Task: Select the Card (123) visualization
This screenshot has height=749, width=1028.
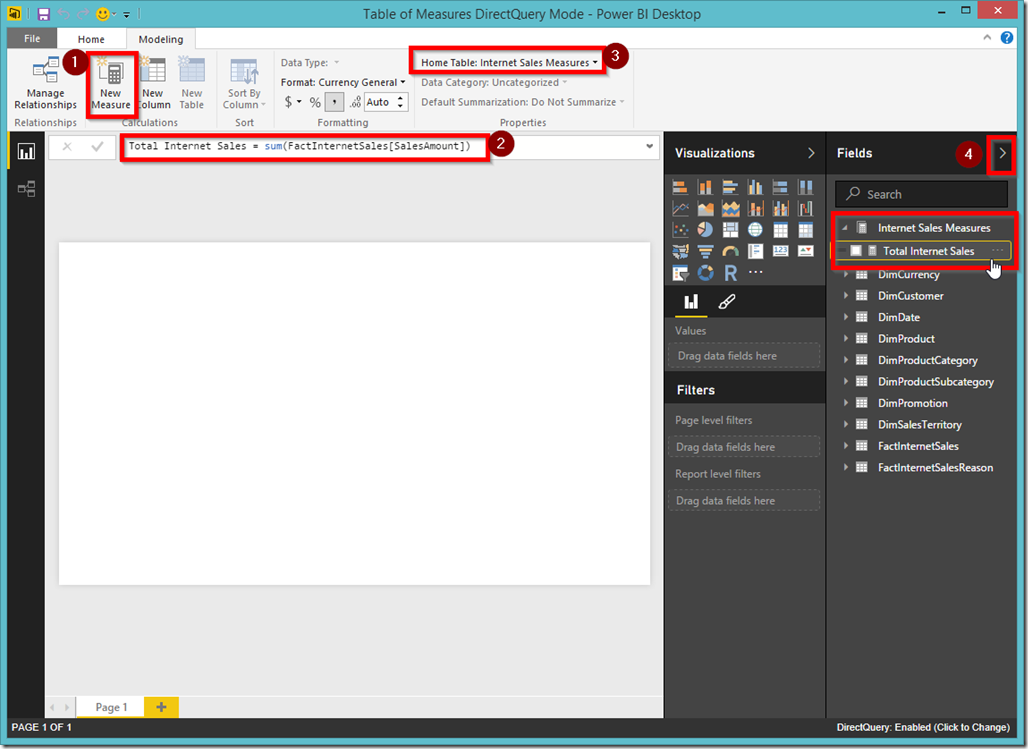Action: click(780, 251)
